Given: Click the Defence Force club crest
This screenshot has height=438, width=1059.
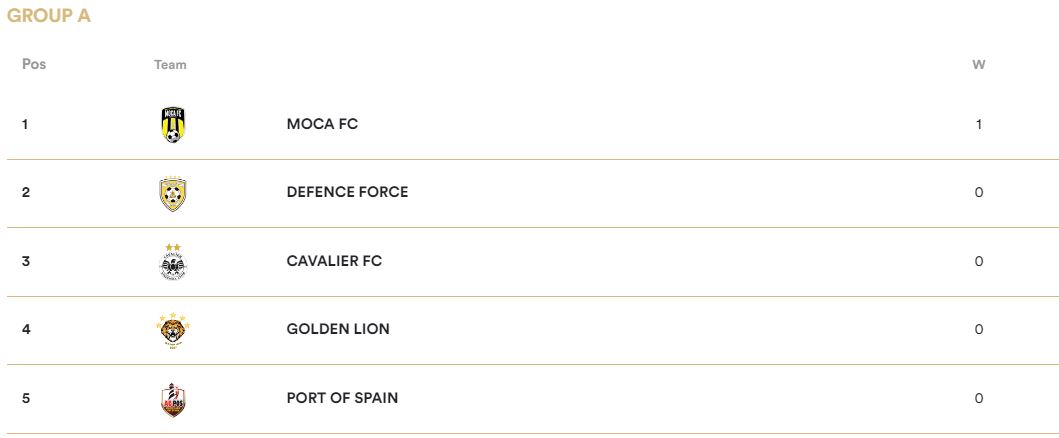Looking at the screenshot, I should [173, 194].
